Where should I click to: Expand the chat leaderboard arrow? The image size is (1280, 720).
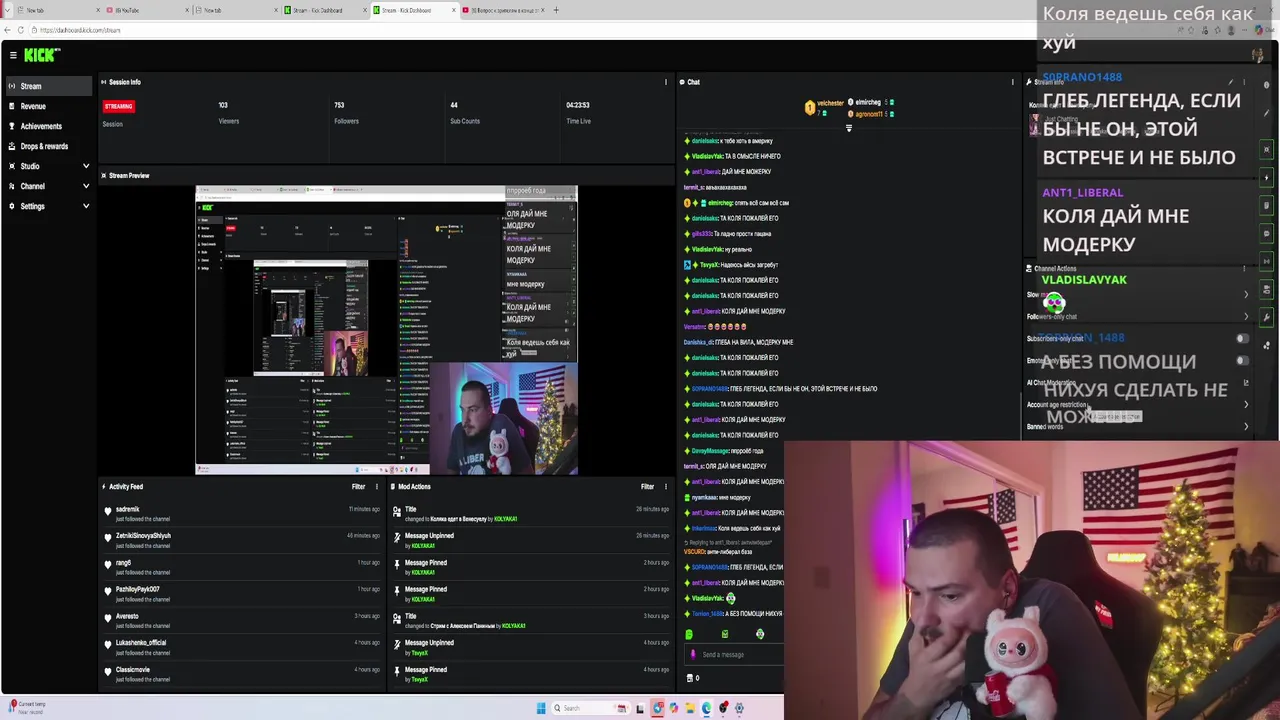coord(849,128)
